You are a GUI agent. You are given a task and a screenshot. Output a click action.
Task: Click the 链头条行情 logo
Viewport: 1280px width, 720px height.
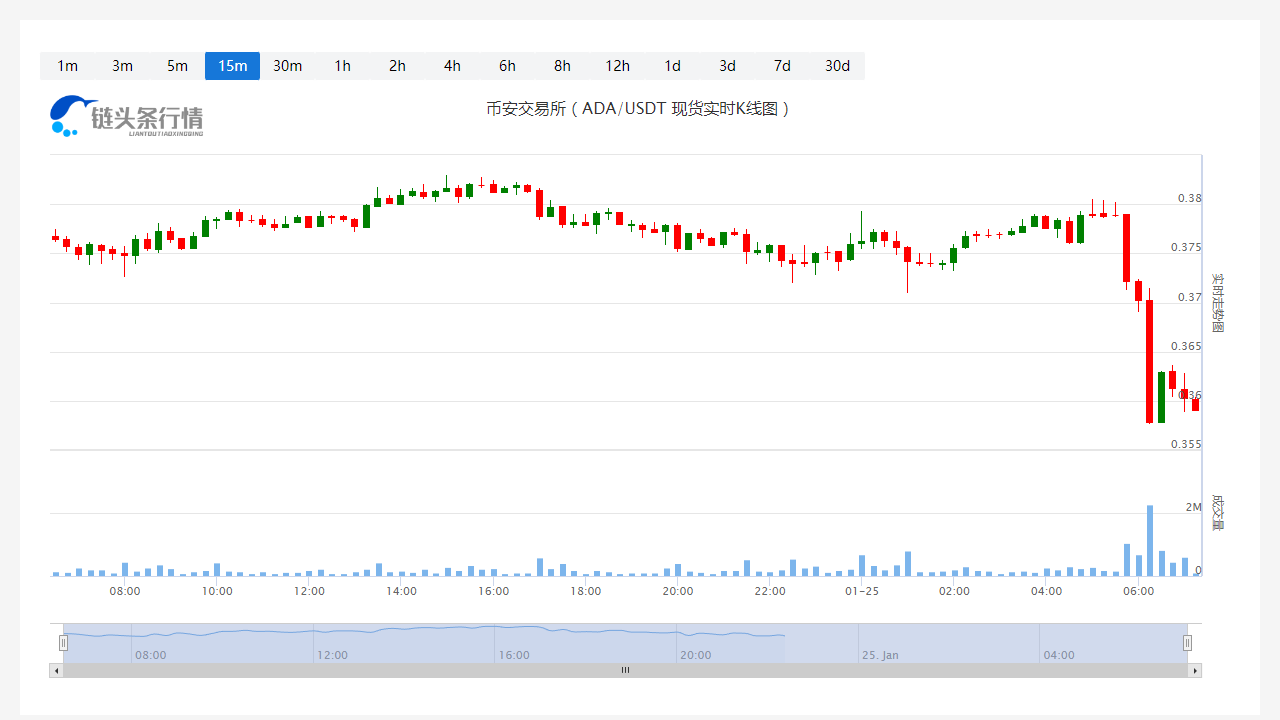(126, 116)
